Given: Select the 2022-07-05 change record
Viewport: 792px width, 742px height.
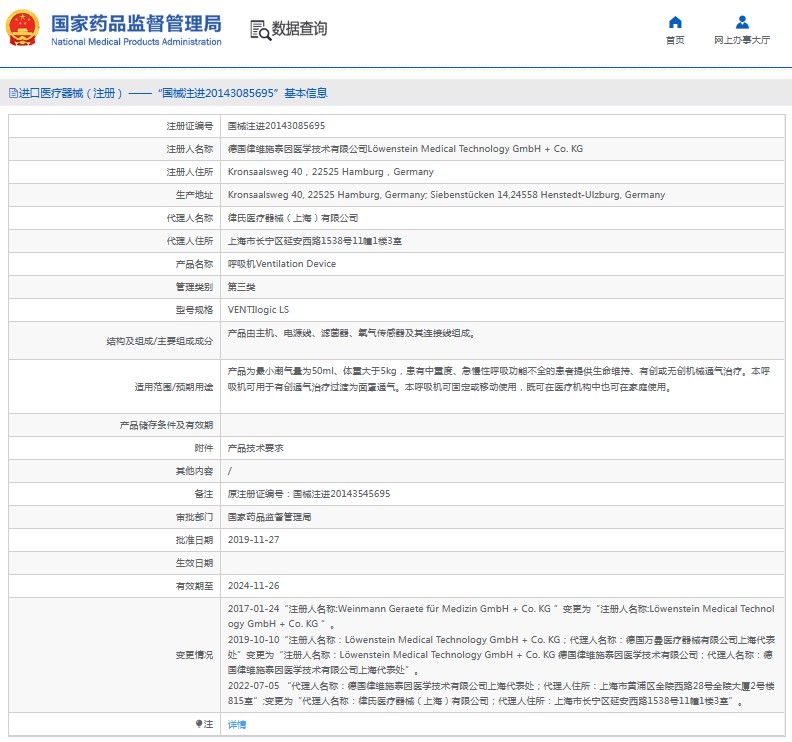Looking at the screenshot, I should [501, 694].
